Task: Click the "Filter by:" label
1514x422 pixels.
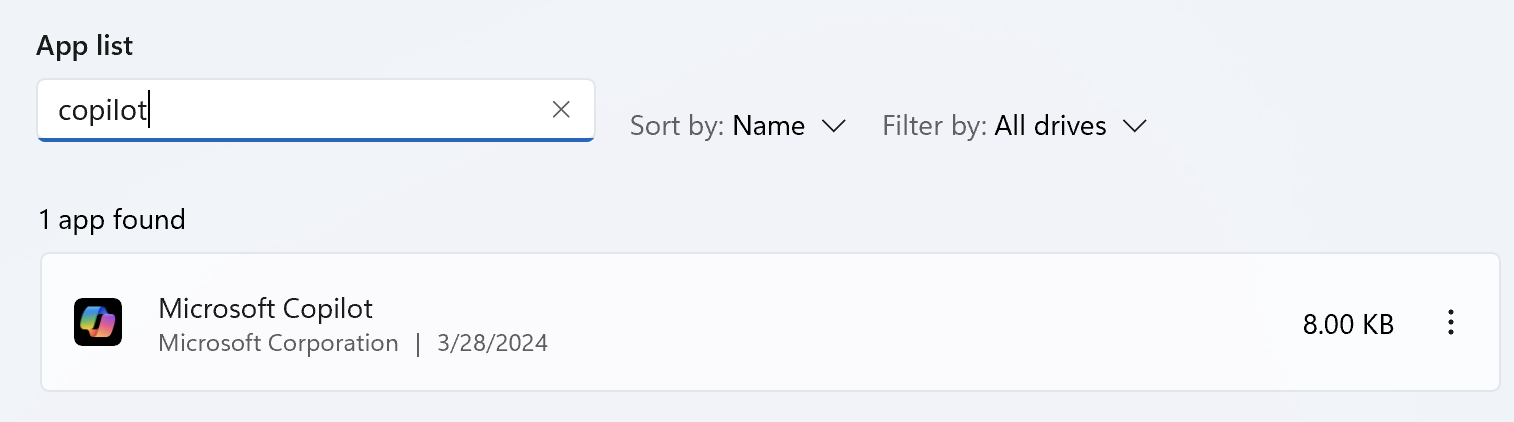Action: (934, 126)
